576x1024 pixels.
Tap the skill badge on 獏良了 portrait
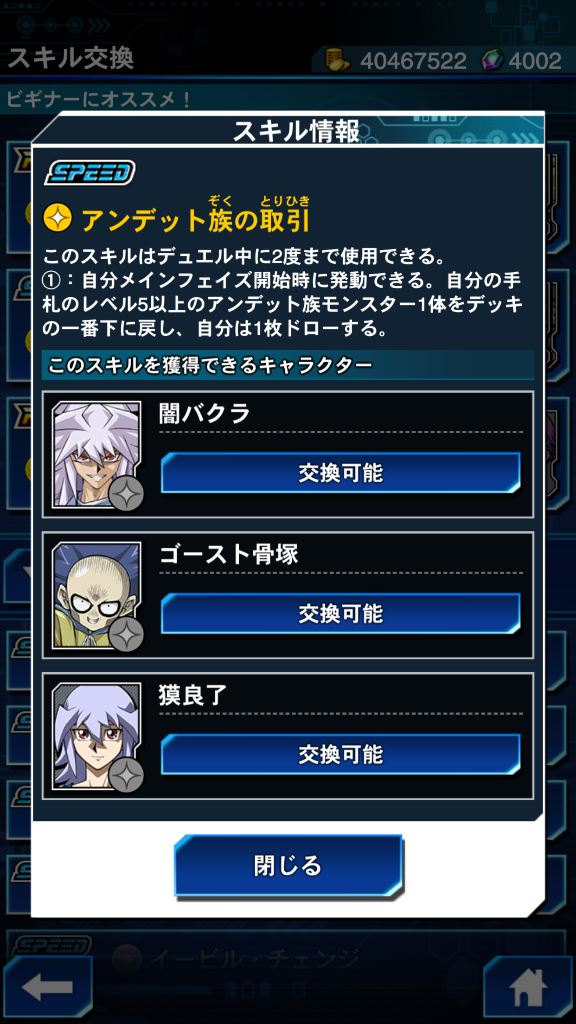click(x=125, y=775)
